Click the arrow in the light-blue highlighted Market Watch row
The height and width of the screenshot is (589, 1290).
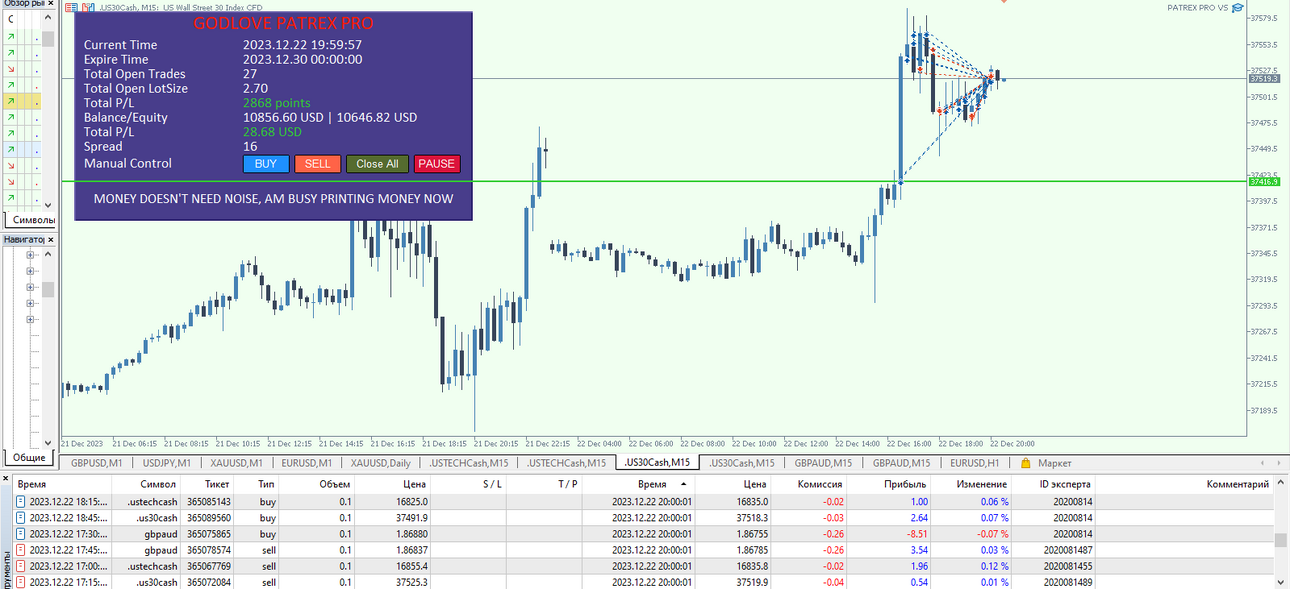coord(10,149)
